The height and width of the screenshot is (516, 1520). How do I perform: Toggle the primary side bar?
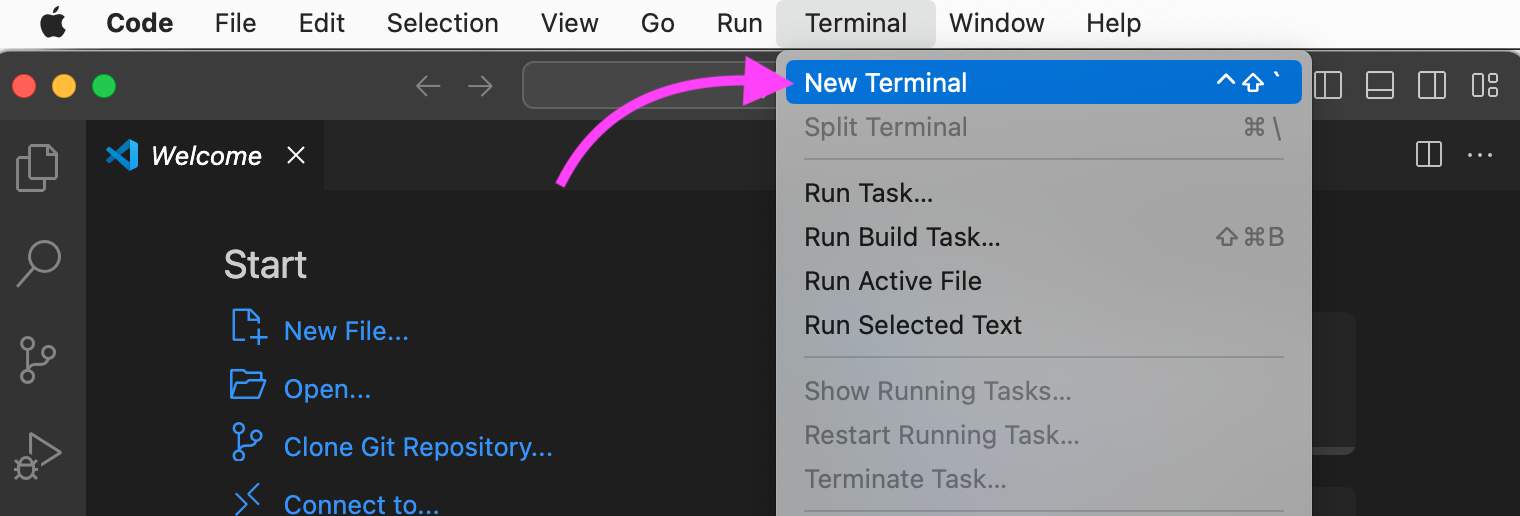[1328, 86]
